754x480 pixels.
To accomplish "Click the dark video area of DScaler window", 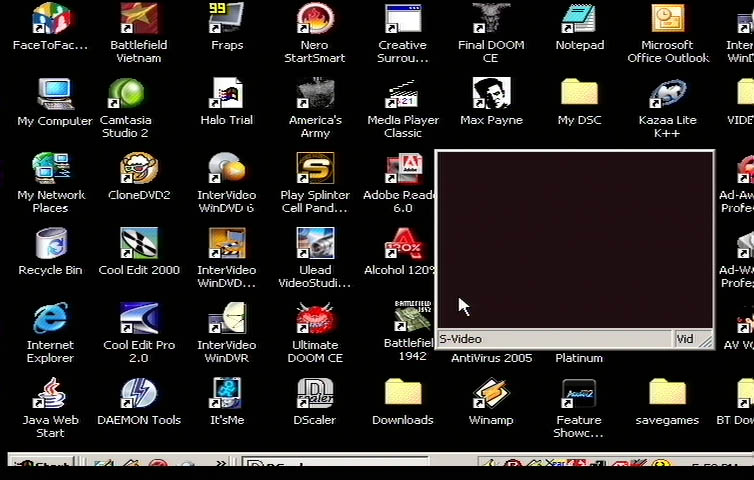I will [575, 240].
